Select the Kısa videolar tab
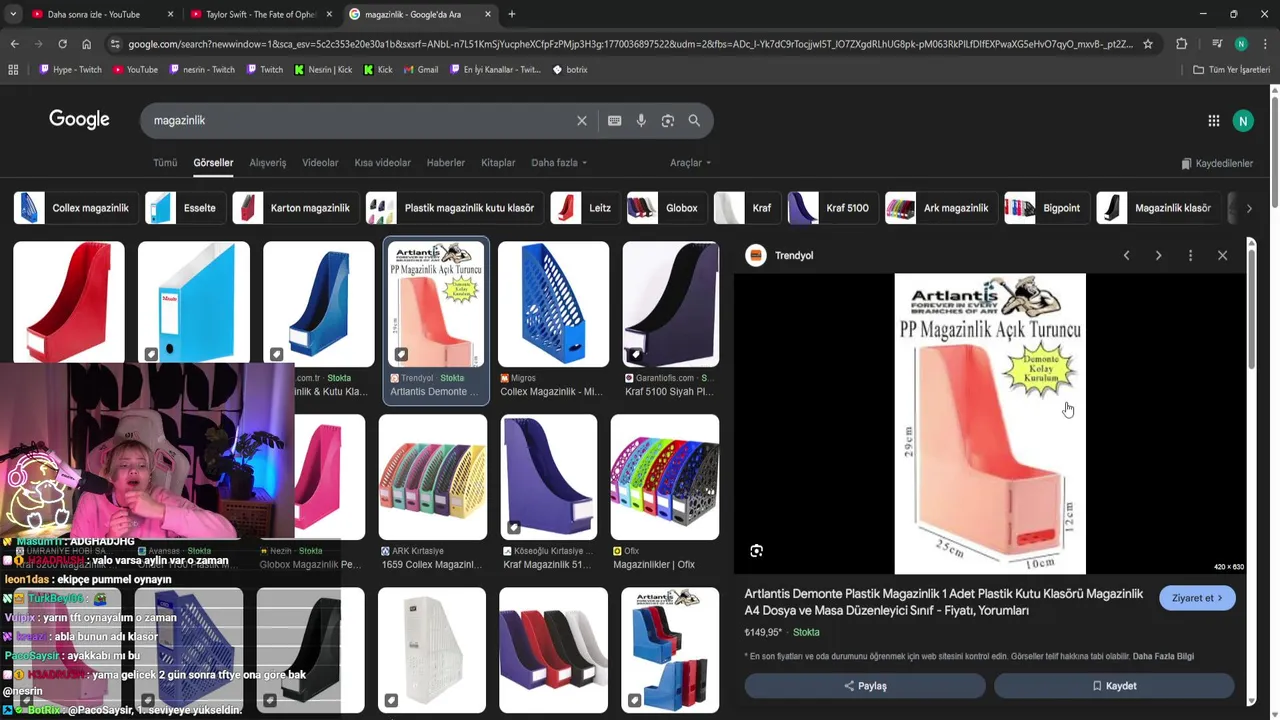The height and width of the screenshot is (720, 1280). tap(382, 163)
